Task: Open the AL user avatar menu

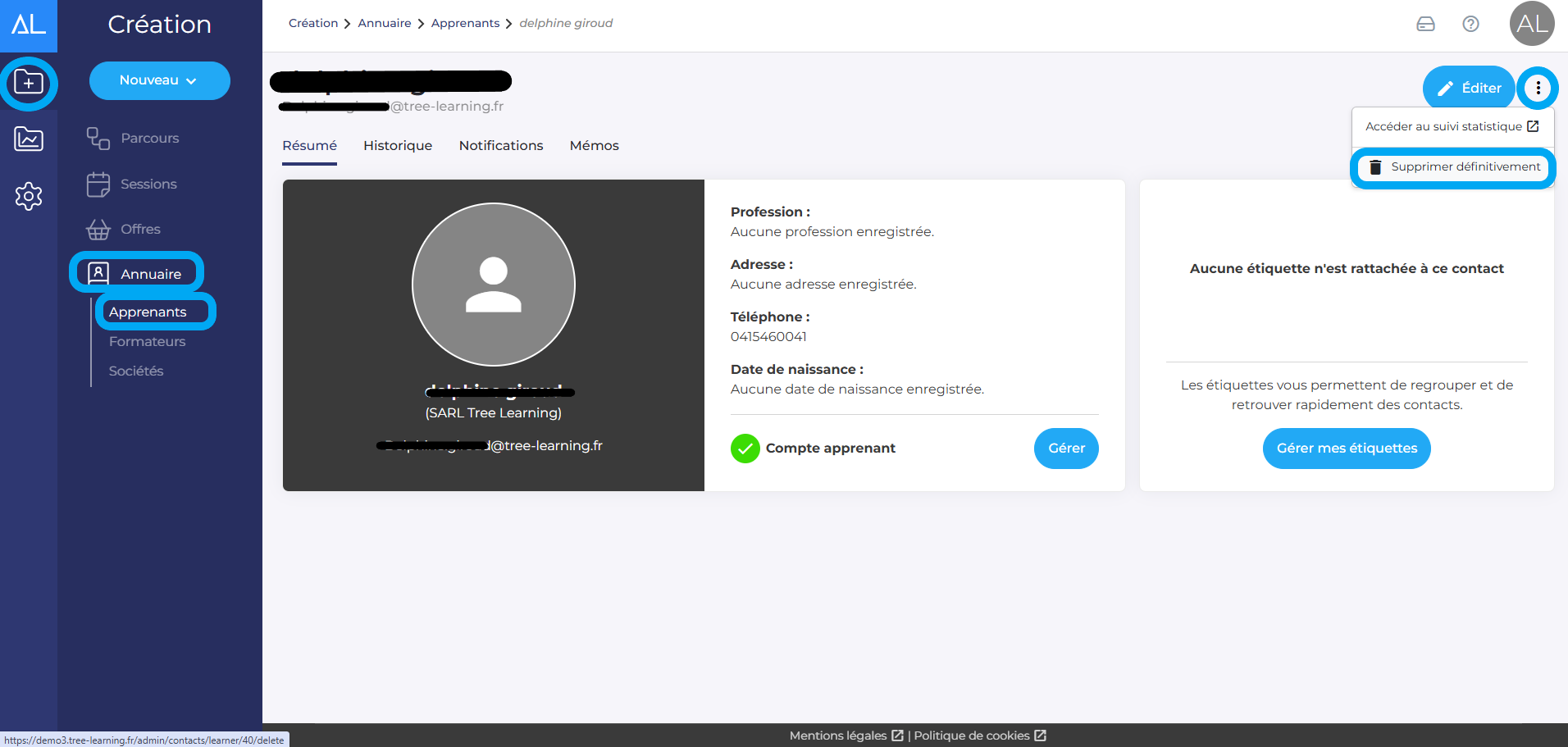Action: [x=1531, y=24]
